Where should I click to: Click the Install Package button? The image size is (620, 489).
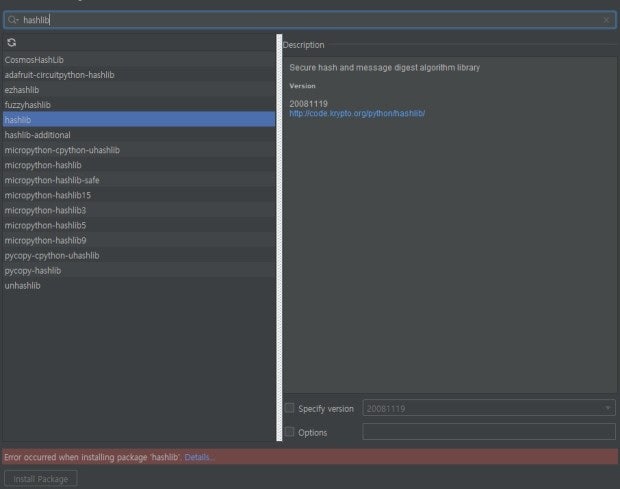pos(40,479)
